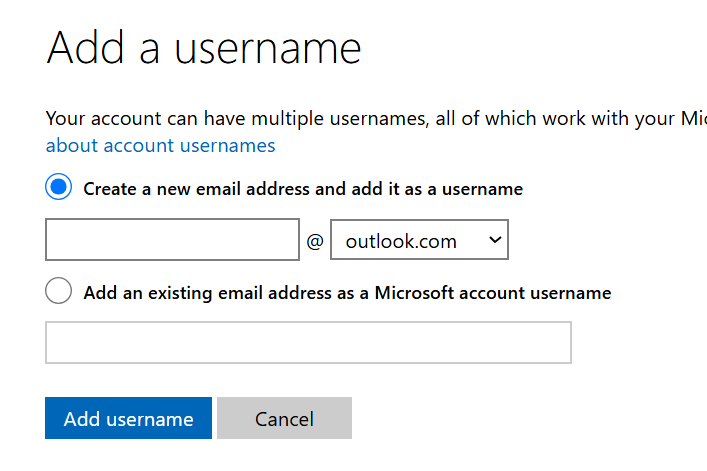The image size is (707, 471).
Task: Click the Add username button
Action: [129, 418]
